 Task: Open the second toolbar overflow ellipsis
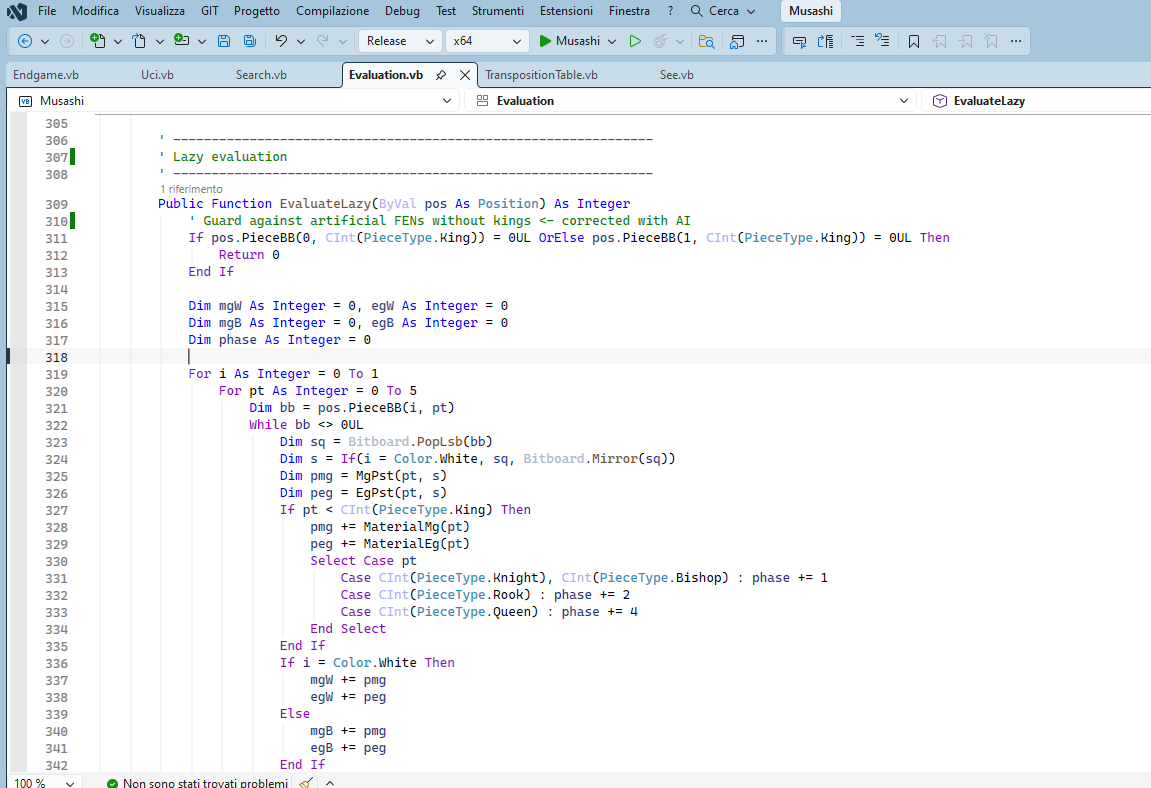(1016, 41)
